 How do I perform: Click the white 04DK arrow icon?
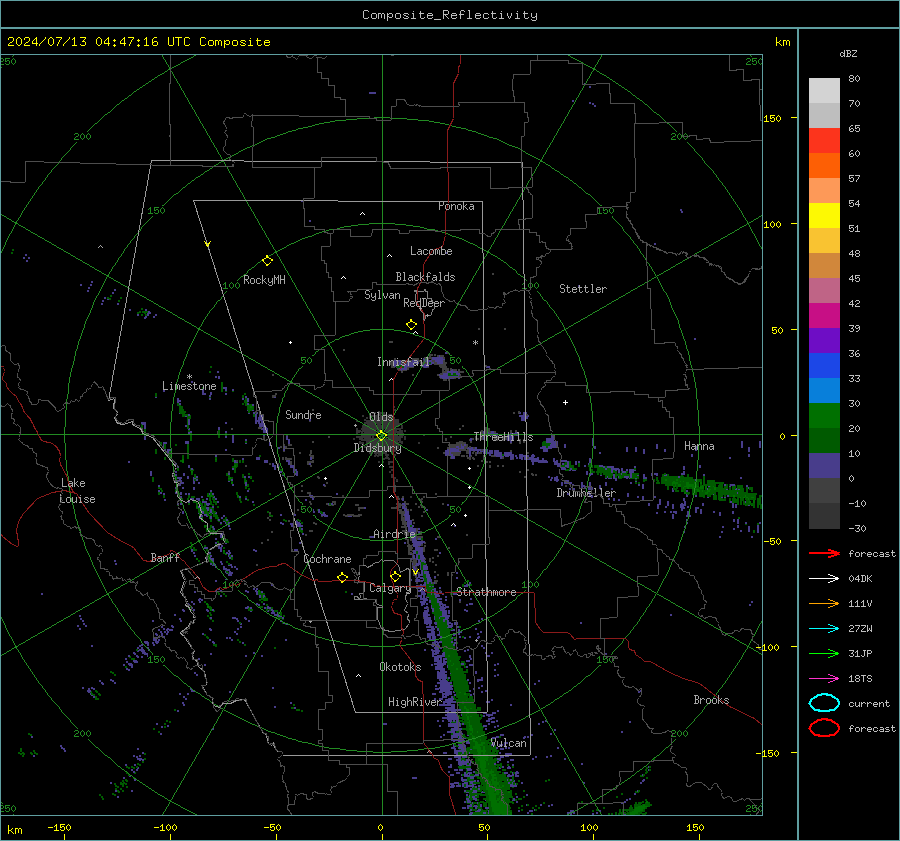click(824, 579)
